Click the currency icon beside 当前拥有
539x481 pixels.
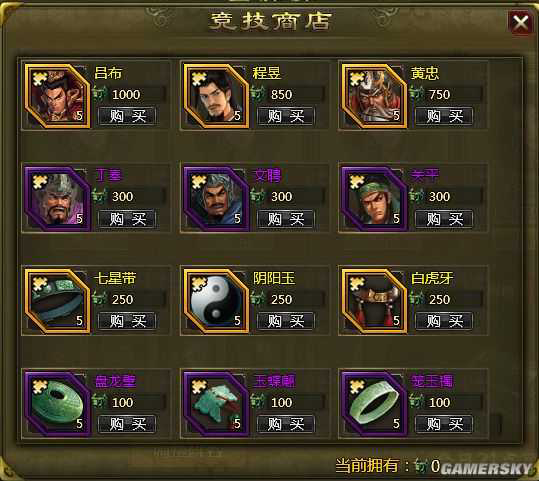point(421,466)
